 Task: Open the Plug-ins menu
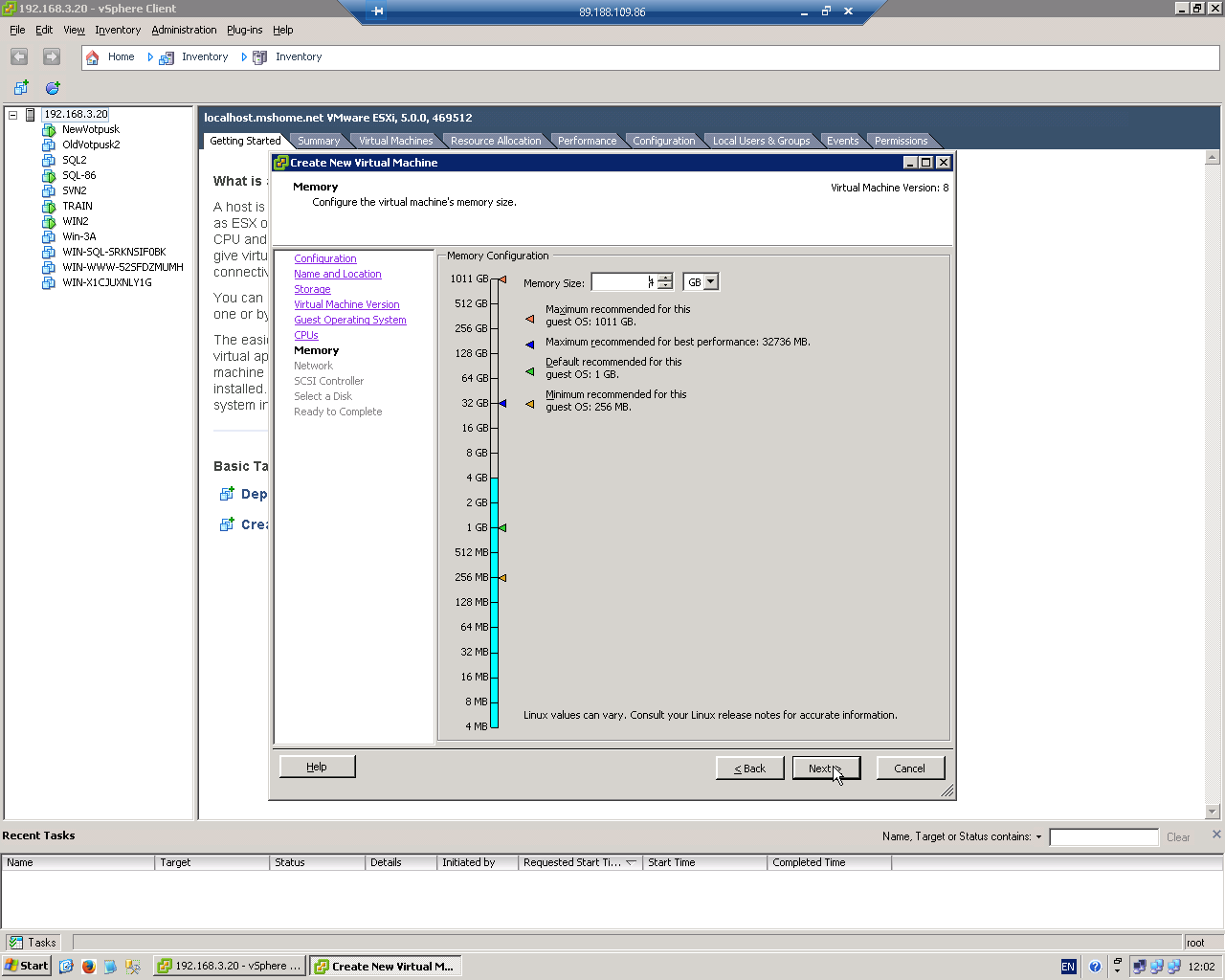[x=244, y=30]
